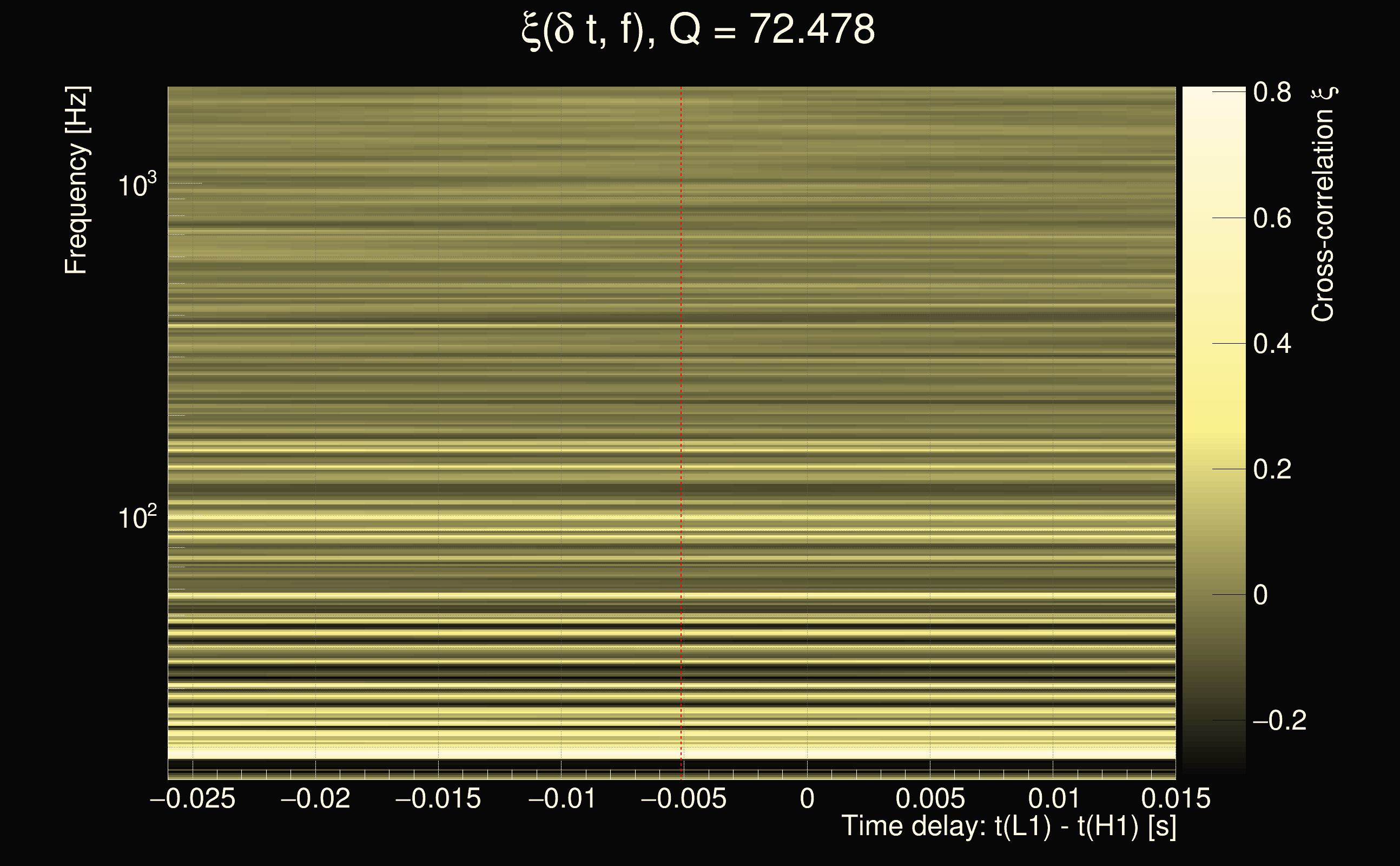
Task: Click the 10³ frequency tick label
Action: pos(137,185)
